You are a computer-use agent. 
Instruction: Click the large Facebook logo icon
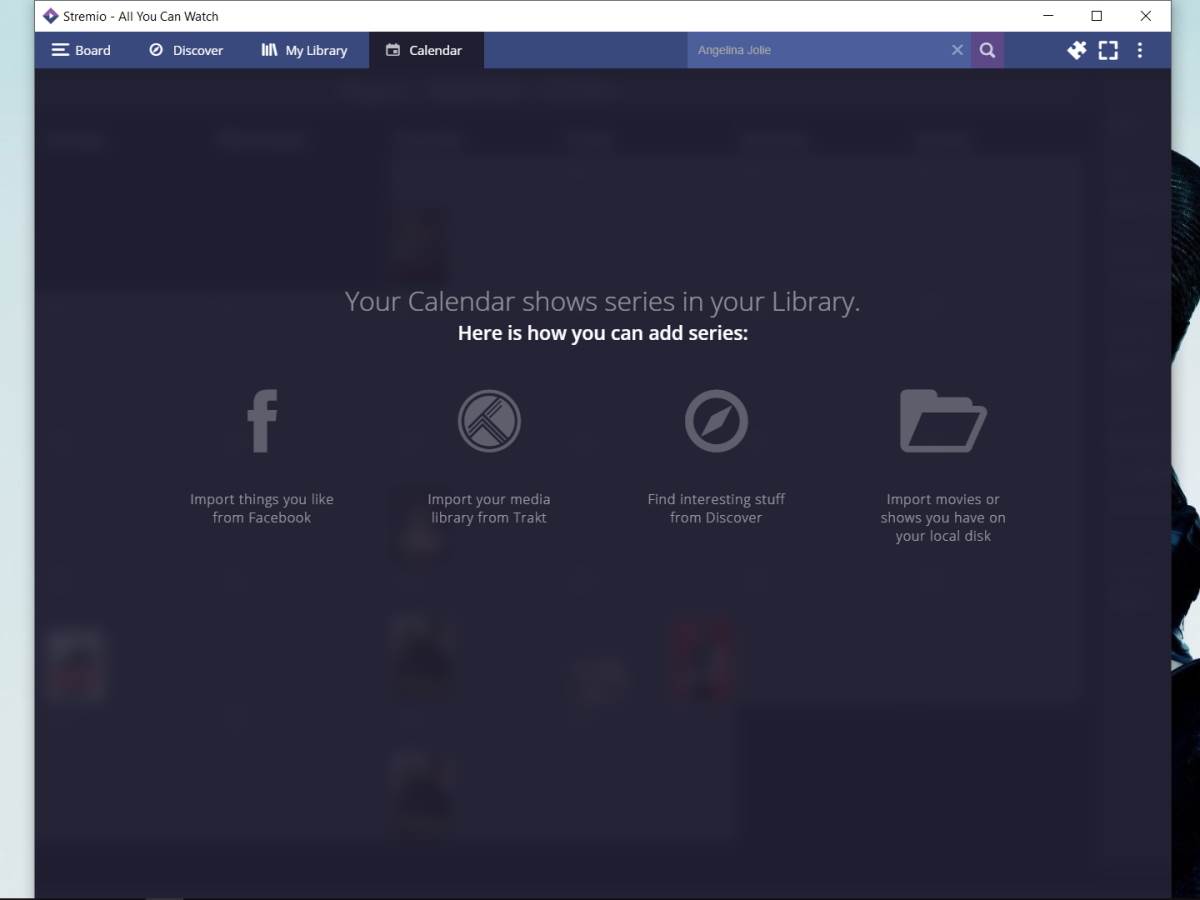[x=262, y=421]
